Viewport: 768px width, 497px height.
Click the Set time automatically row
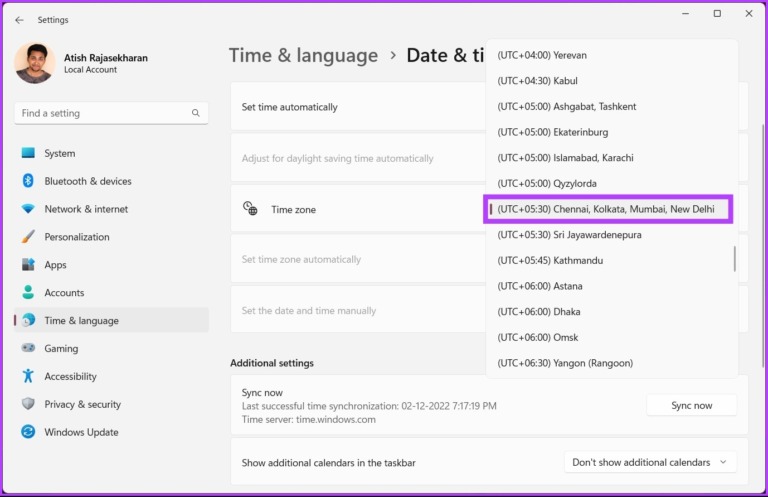click(358, 107)
